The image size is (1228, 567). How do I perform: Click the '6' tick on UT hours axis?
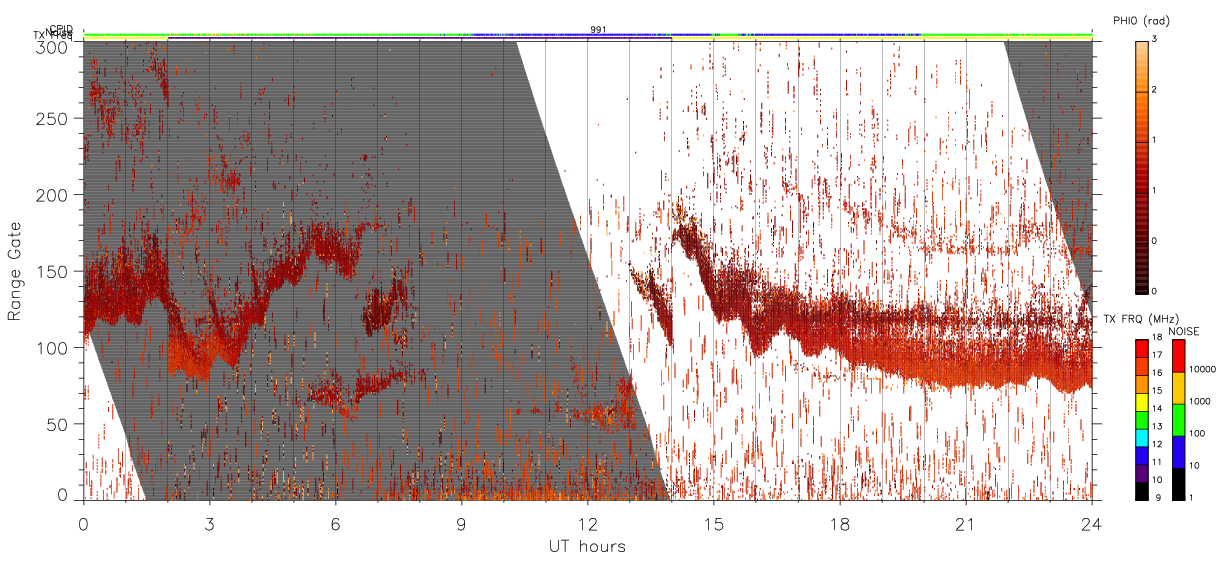coord(336,524)
